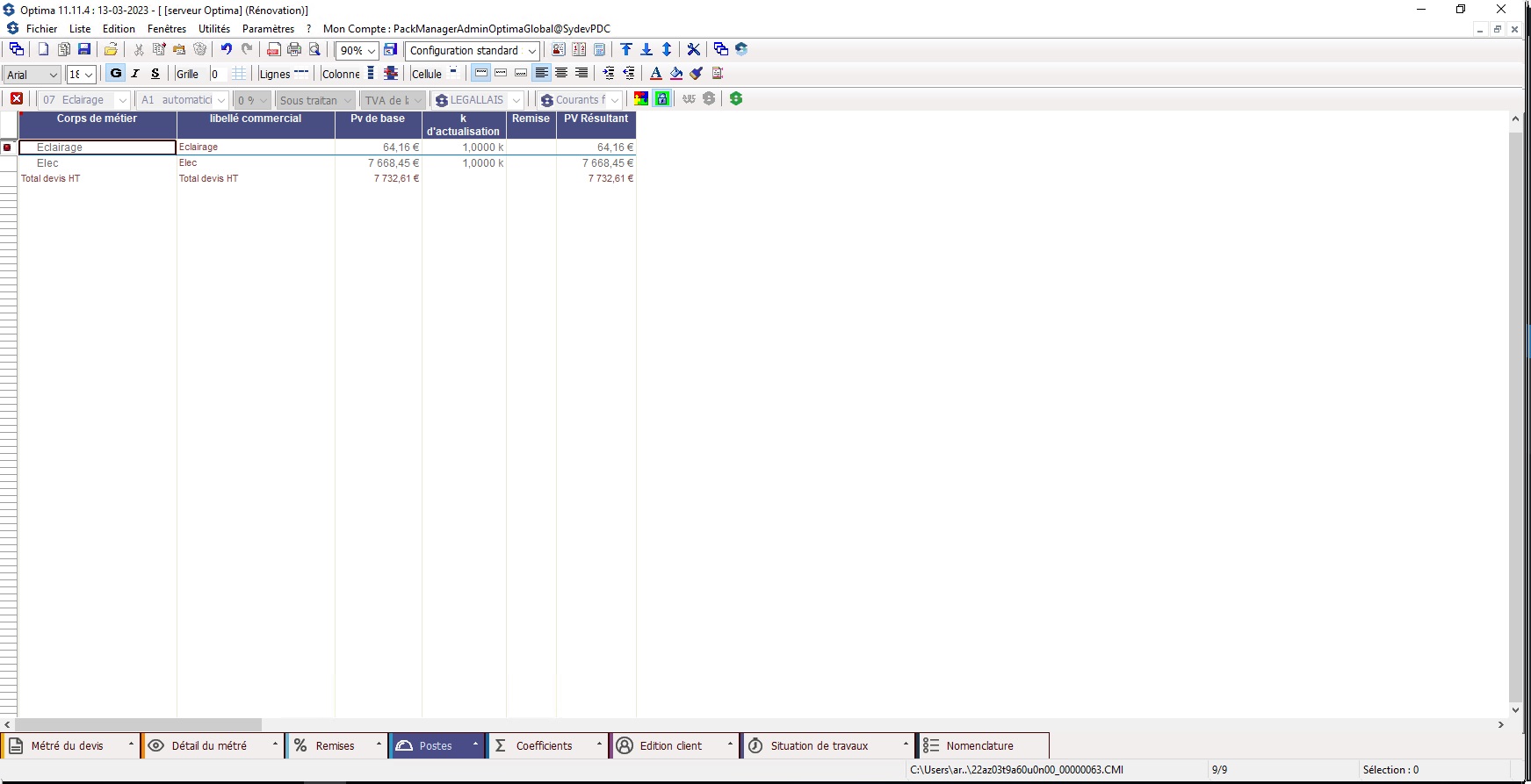Click the Eclairage cell in Corps de métier
This screenshot has height=784, width=1531.
97,147
